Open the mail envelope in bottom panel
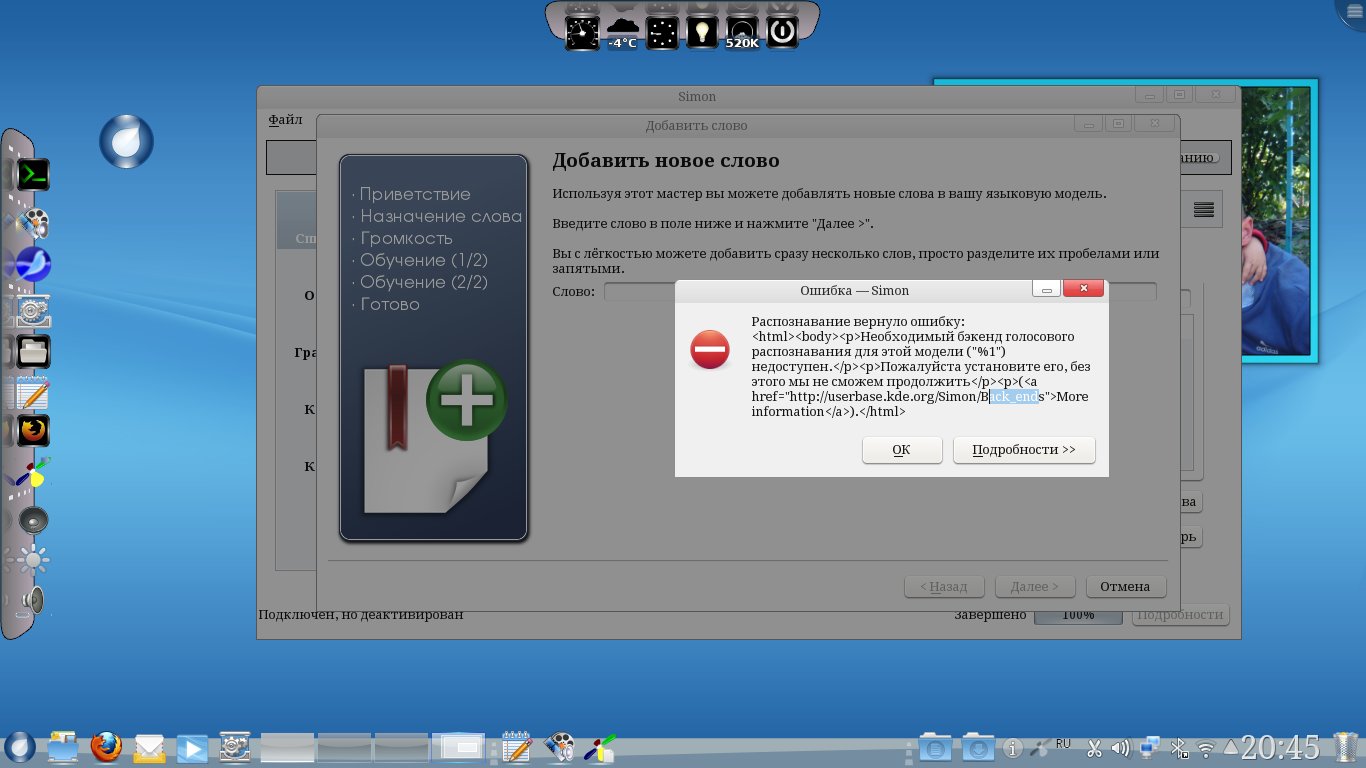This screenshot has height=768, width=1366. tap(149, 747)
